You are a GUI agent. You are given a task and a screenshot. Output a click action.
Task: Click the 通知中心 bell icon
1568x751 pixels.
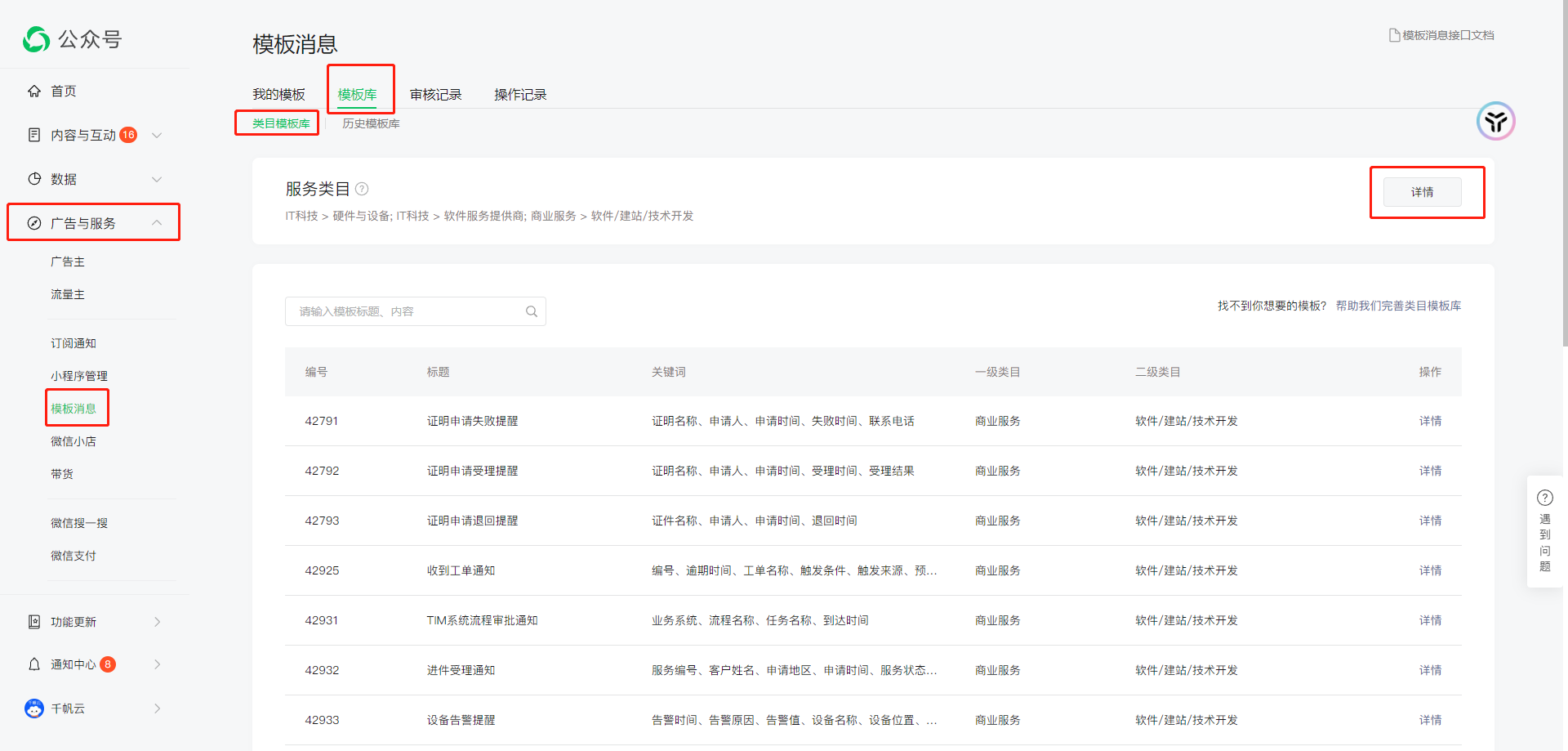point(34,664)
